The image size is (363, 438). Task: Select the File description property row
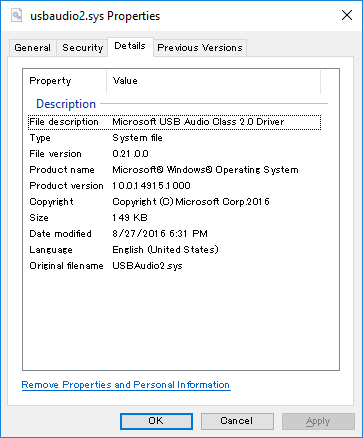pos(175,122)
